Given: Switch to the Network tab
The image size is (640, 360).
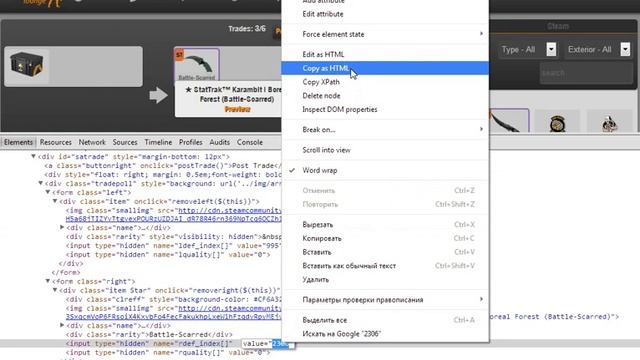Looking at the screenshot, I should click(x=92, y=142).
